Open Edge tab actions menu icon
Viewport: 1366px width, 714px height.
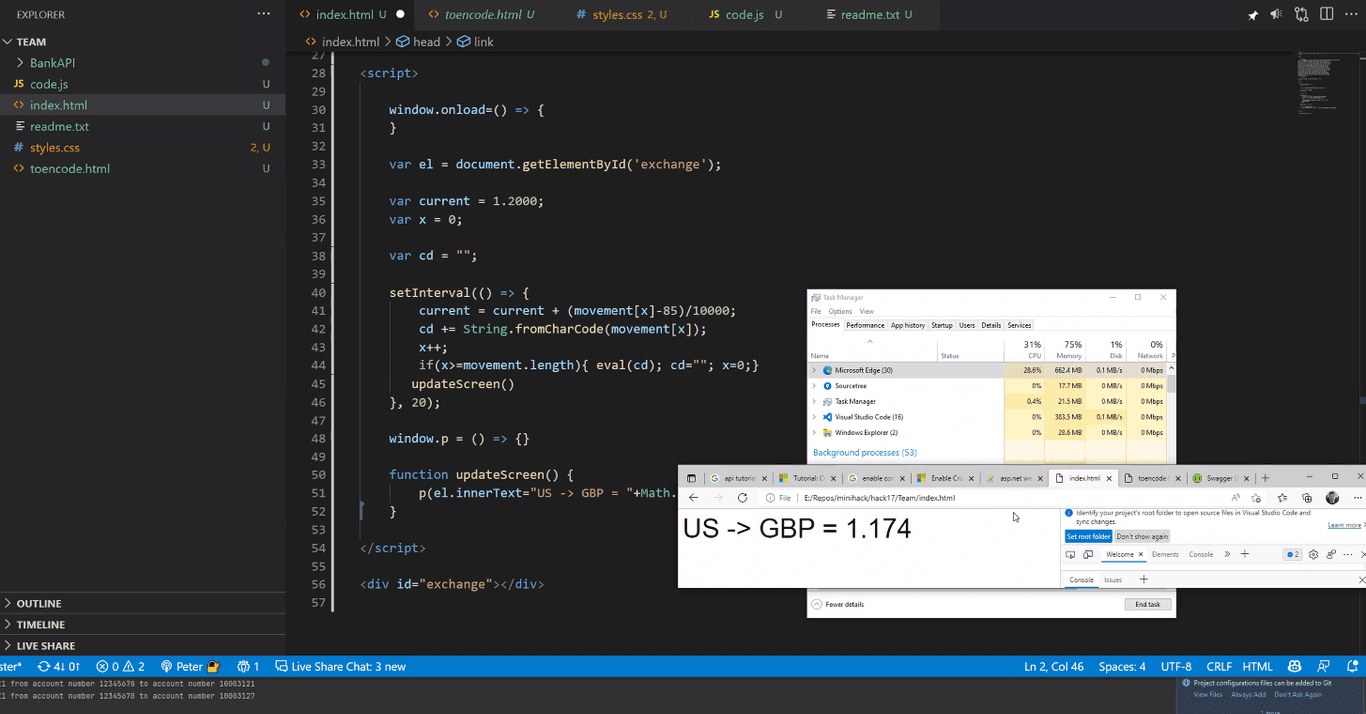(691, 479)
